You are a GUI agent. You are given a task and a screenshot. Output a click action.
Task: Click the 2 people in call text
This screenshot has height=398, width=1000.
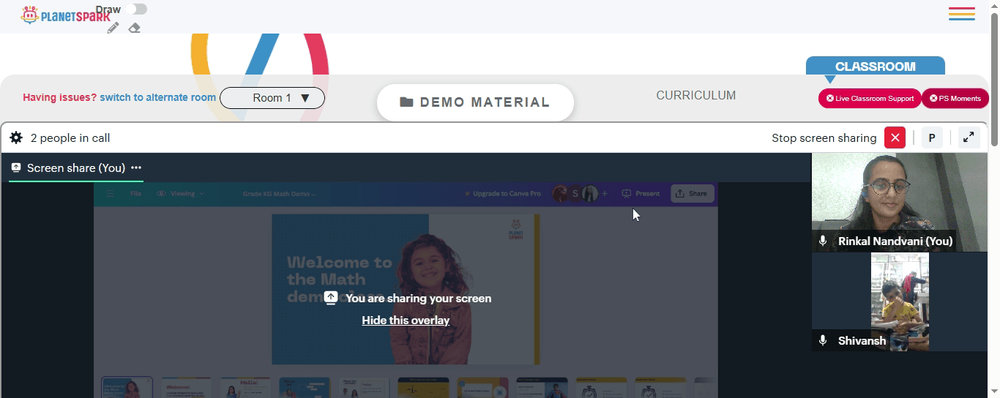(x=70, y=138)
